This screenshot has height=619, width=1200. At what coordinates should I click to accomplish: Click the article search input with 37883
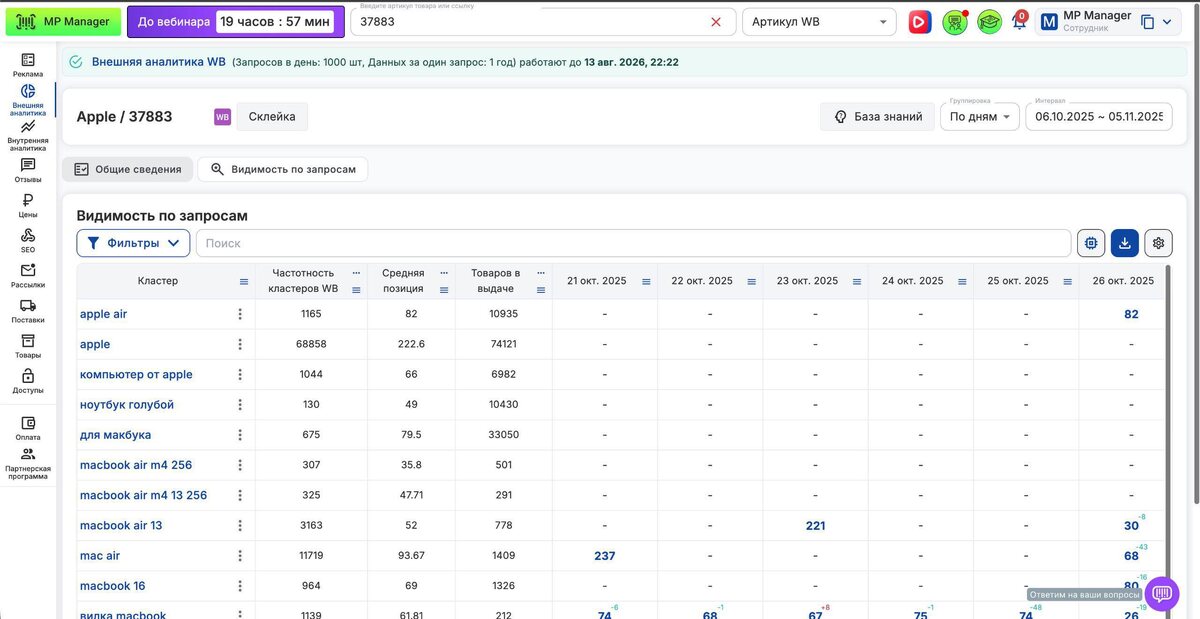coord(530,22)
